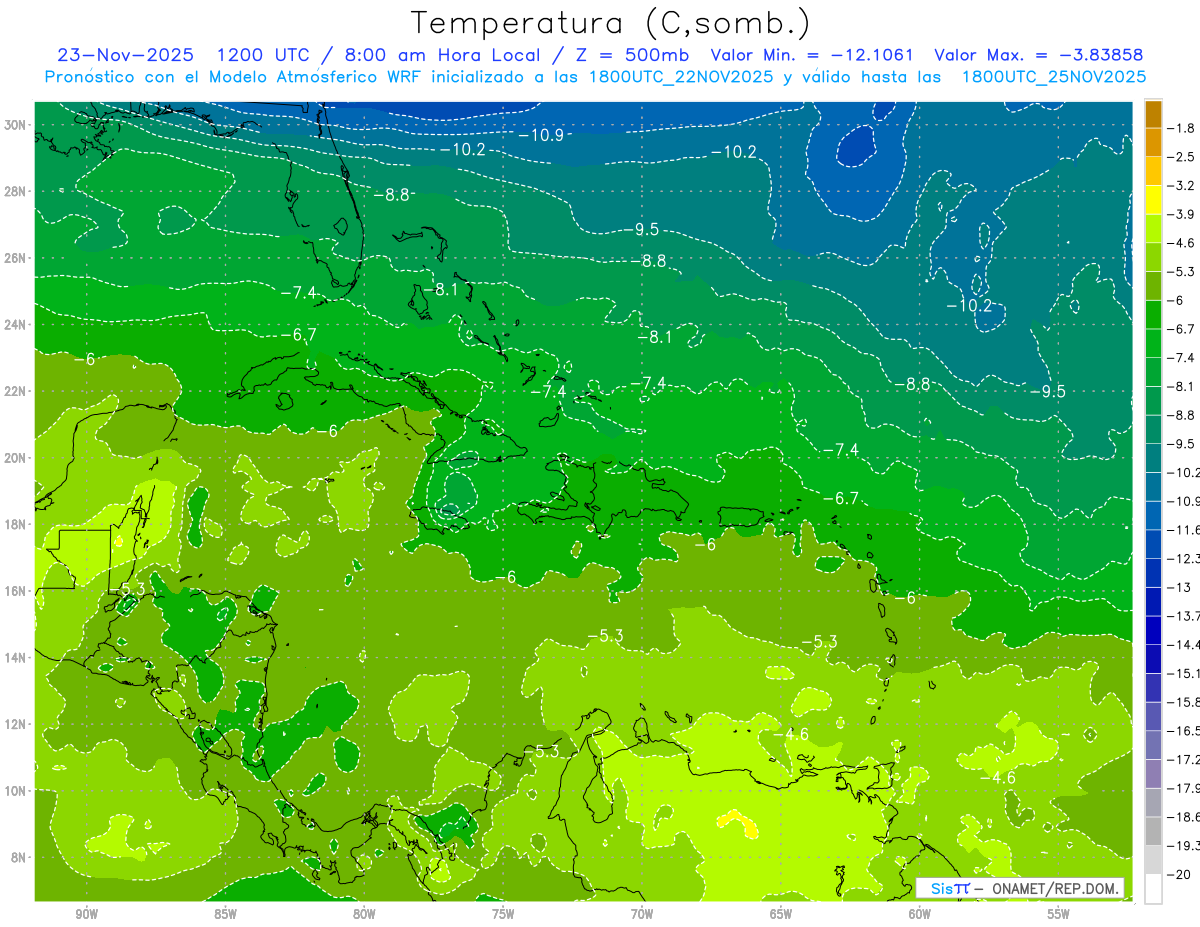
Task: Click the '30N' latitude axis label
Action: [15, 125]
